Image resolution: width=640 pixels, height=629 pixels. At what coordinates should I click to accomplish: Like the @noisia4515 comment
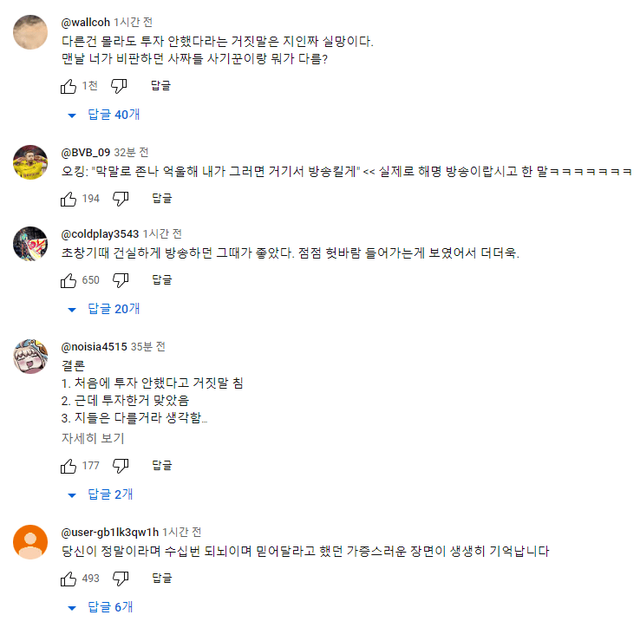coord(68,465)
